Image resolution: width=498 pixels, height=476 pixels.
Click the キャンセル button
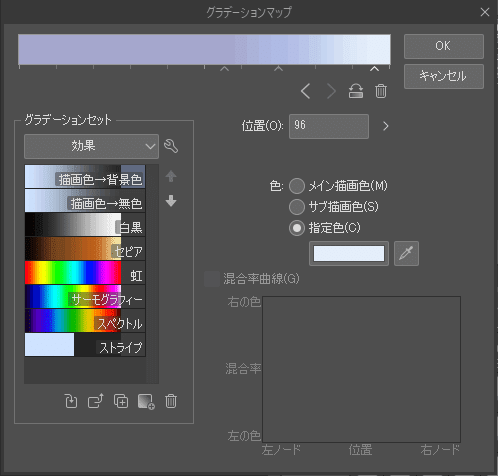coord(444,76)
